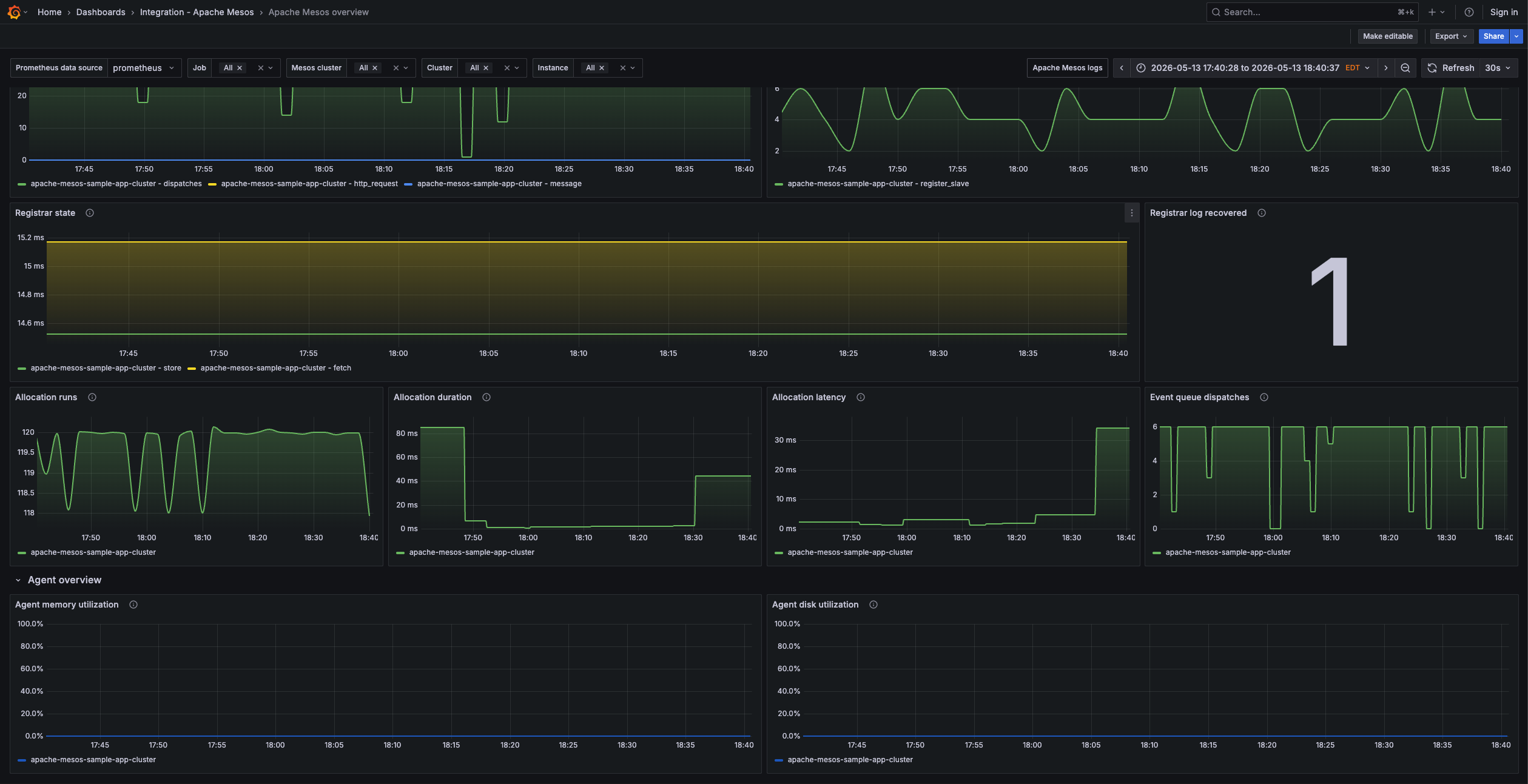Viewport: 1528px width, 784px height.
Task: Click the info icon next to Agent memory utilization
Action: click(x=133, y=605)
